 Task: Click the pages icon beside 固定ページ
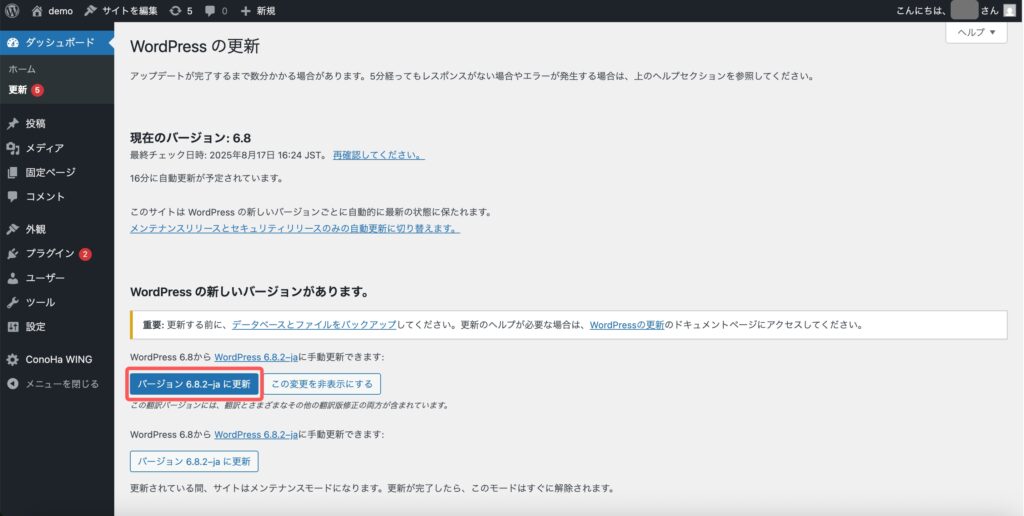12,172
